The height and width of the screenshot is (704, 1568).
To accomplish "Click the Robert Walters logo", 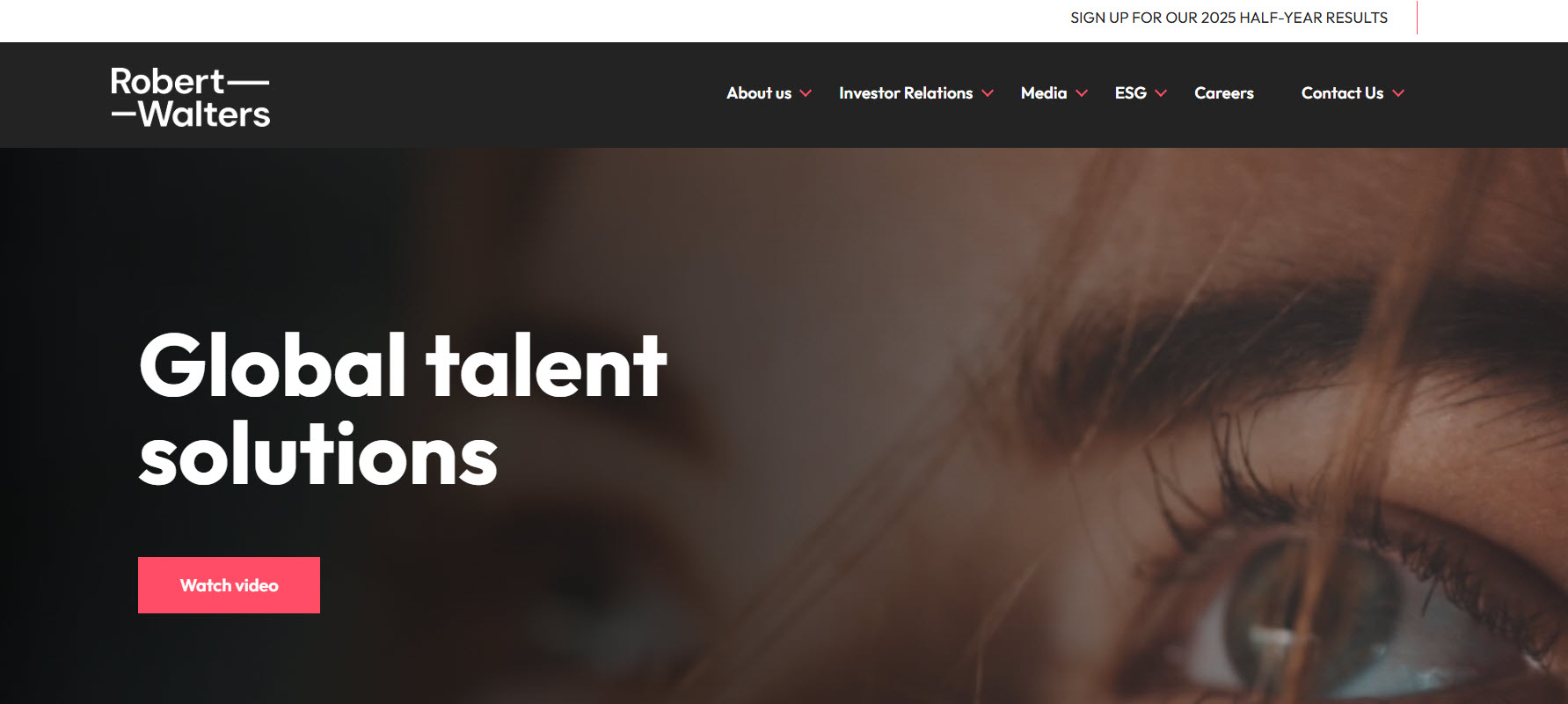I will pyautogui.click(x=190, y=97).
